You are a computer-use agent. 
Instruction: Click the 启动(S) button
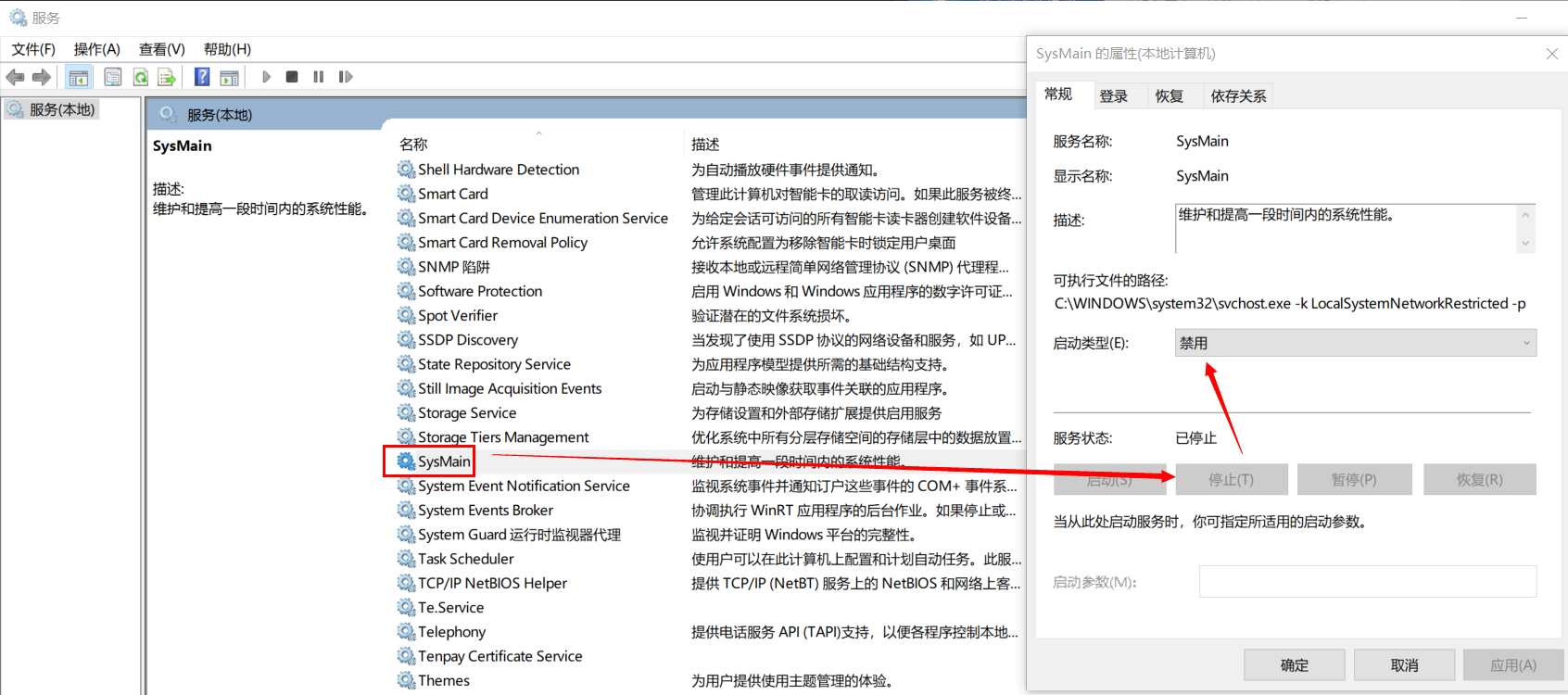1110,480
